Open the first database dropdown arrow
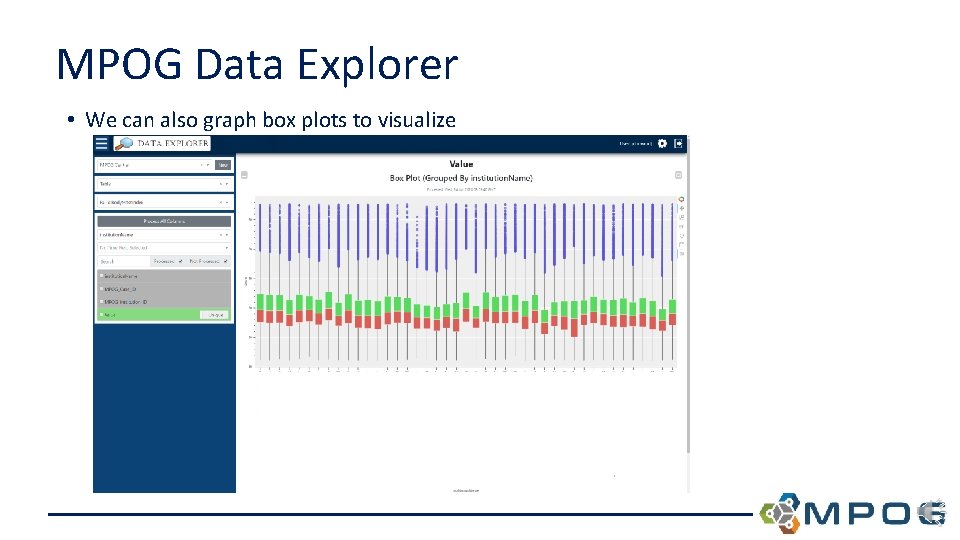 pos(208,165)
